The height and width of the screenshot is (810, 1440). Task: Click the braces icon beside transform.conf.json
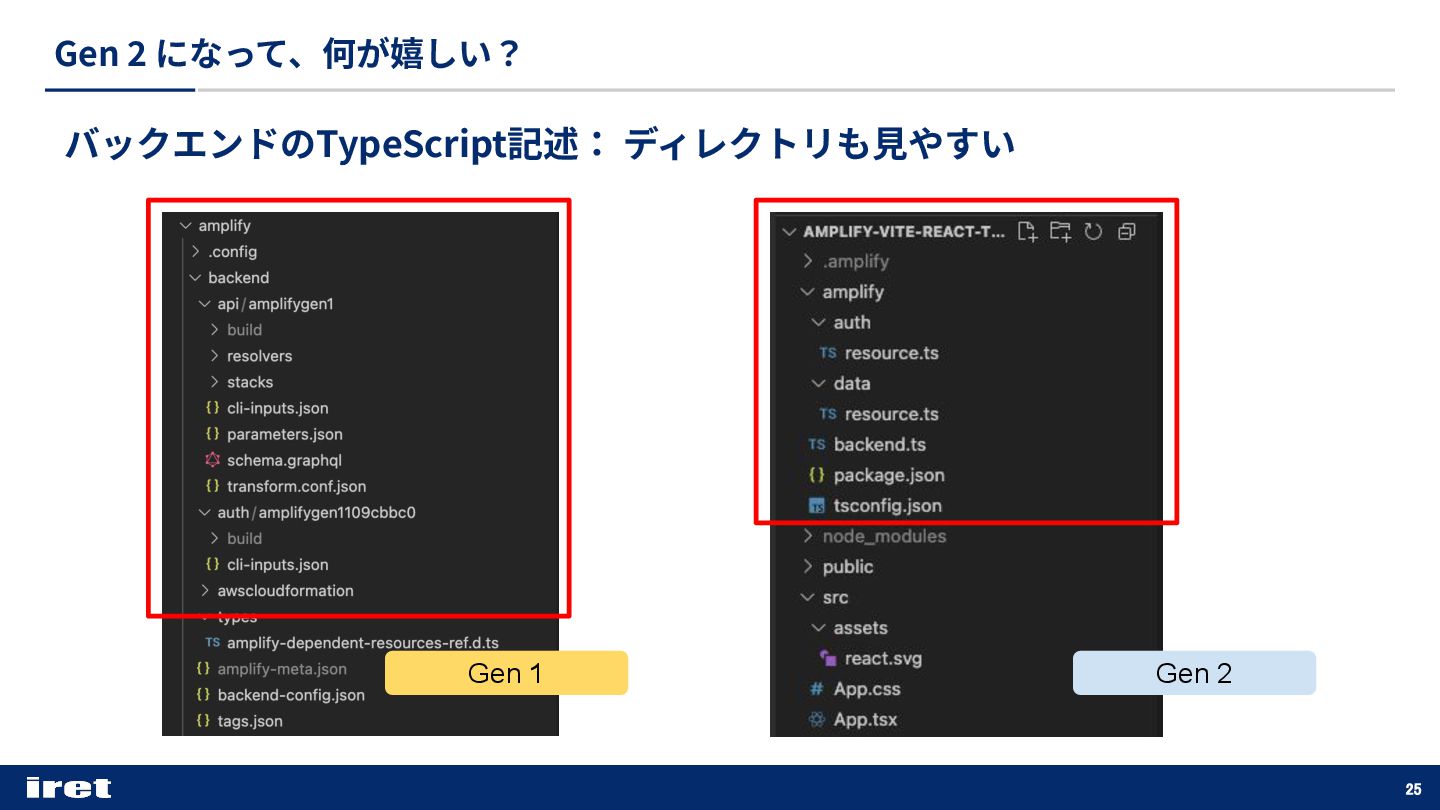[x=212, y=486]
